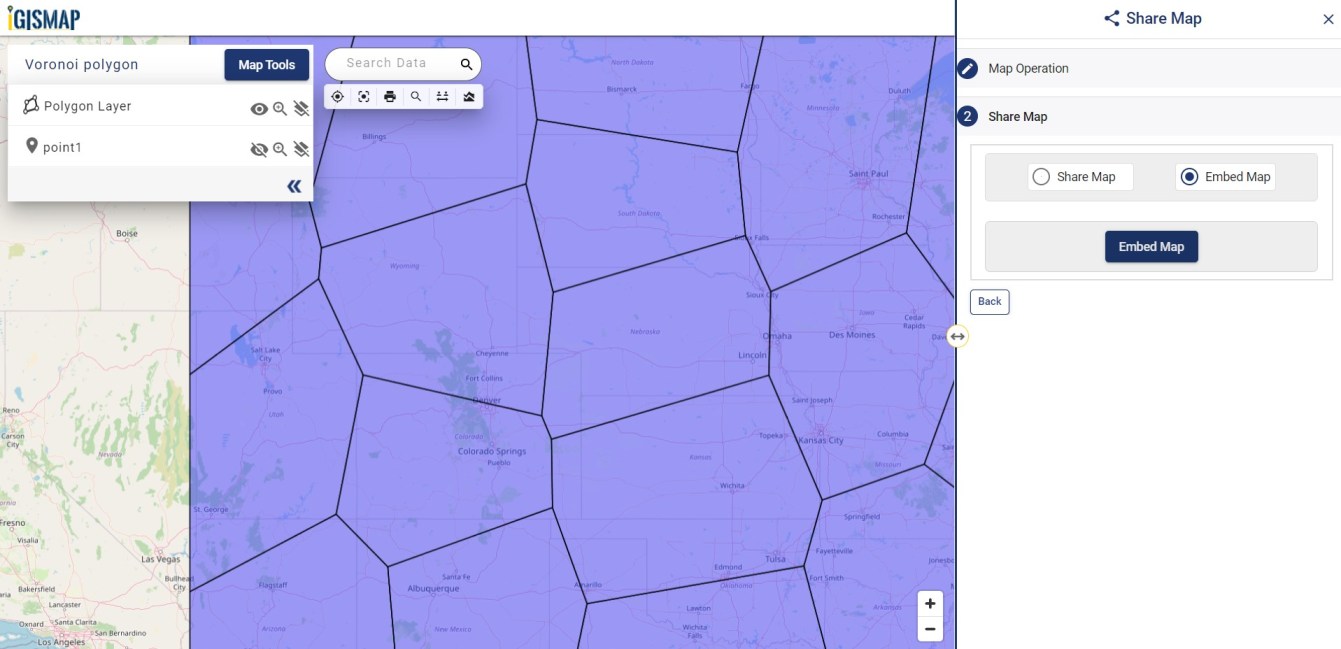Screen dimensions: 1341x649
Task: Select the magnifier search tool in toolbar
Action: tap(416, 96)
